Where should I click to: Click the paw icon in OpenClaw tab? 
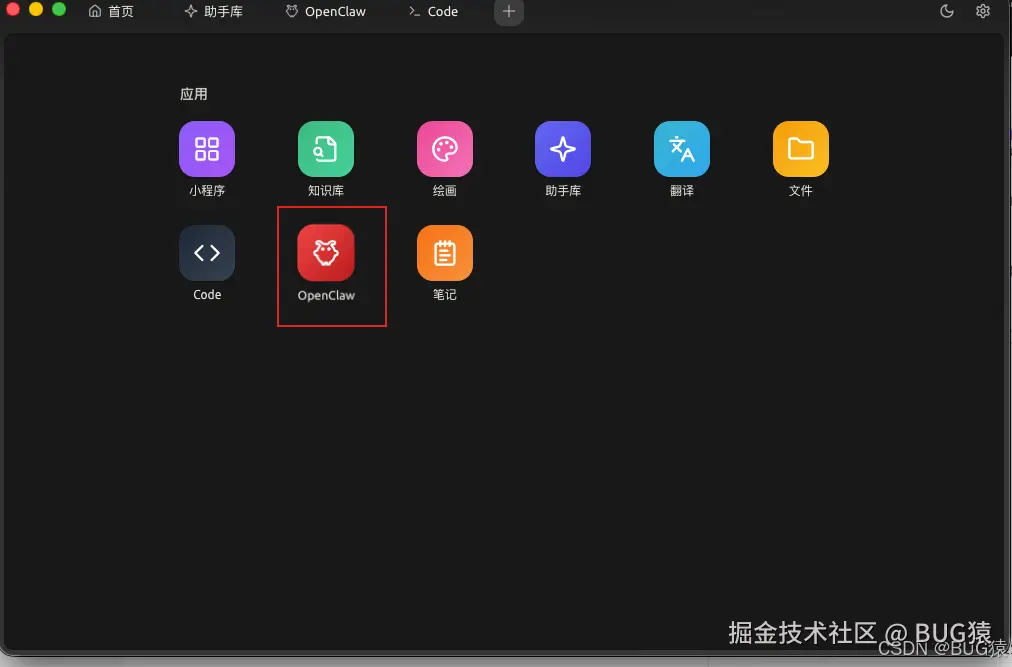pyautogui.click(x=290, y=11)
